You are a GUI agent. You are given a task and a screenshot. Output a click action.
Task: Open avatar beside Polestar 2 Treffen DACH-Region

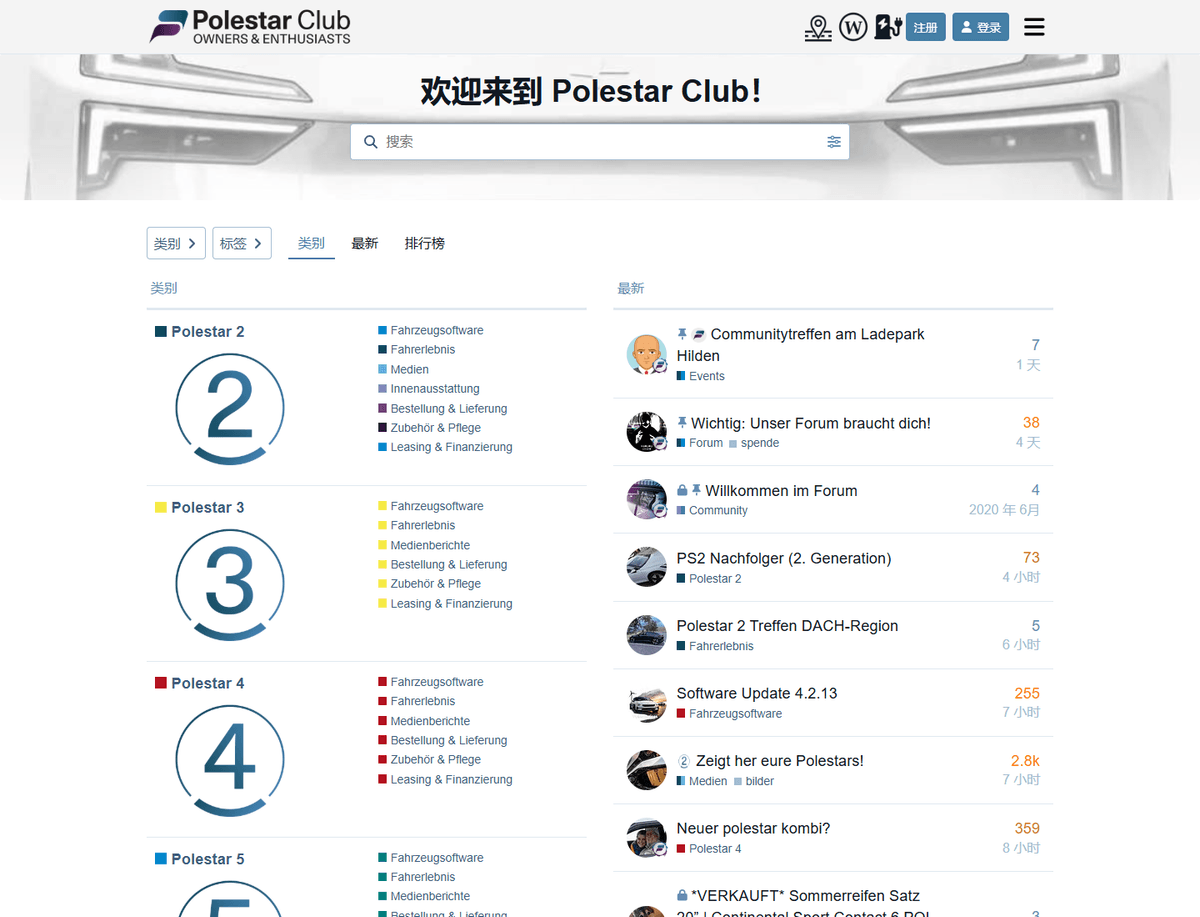pyautogui.click(x=647, y=635)
